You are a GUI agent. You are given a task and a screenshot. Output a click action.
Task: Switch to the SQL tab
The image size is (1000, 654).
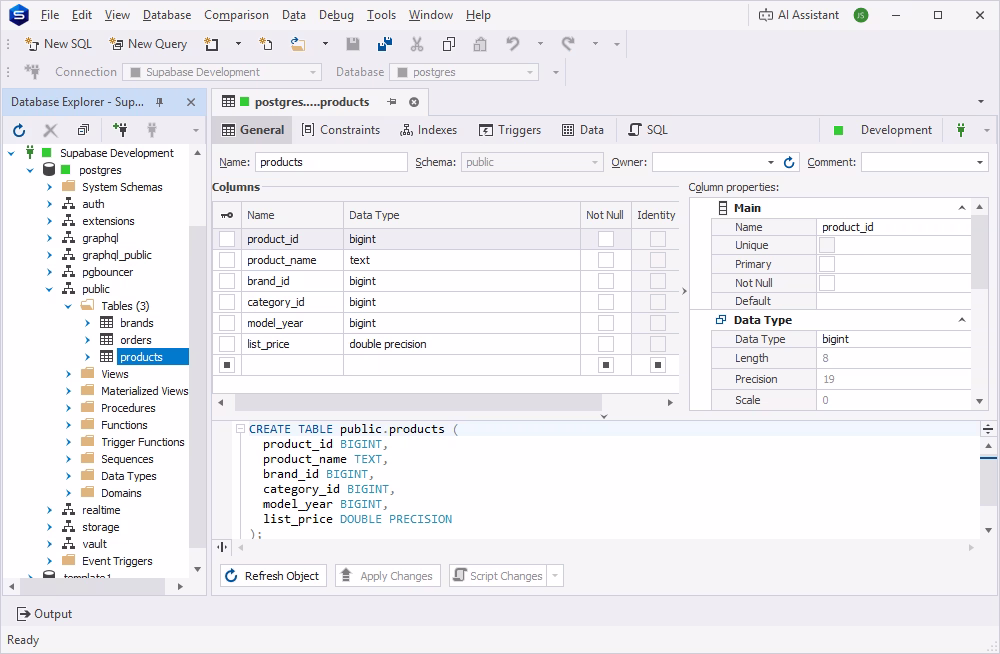click(649, 130)
